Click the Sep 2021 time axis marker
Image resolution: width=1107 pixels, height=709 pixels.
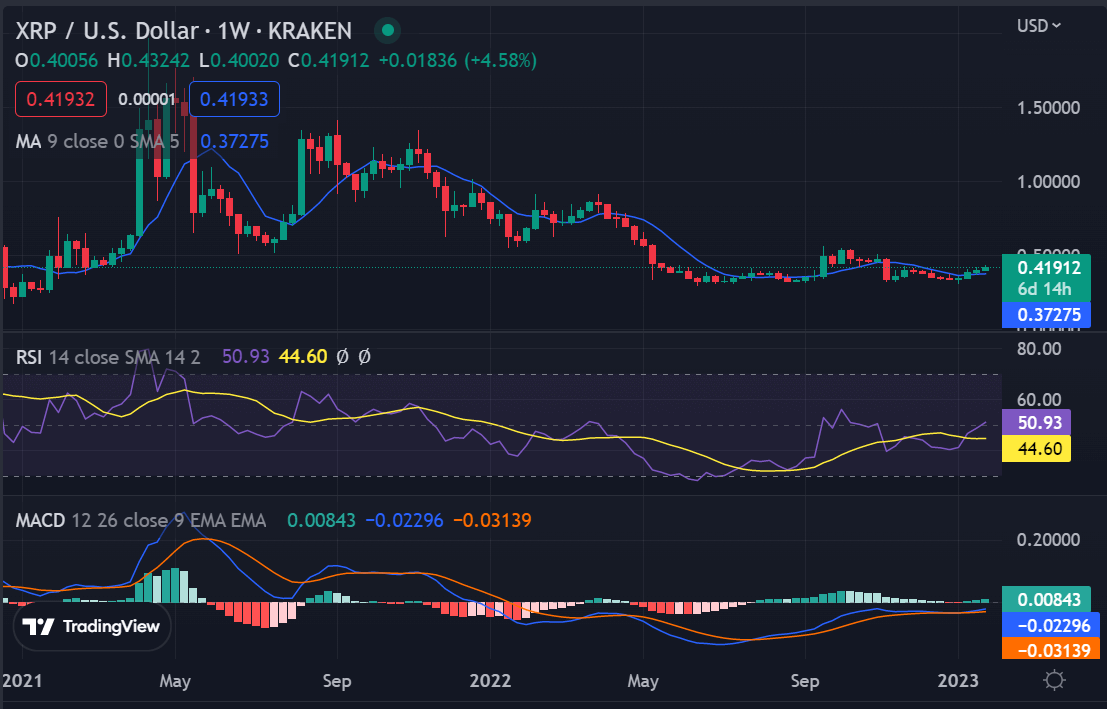pos(337,681)
